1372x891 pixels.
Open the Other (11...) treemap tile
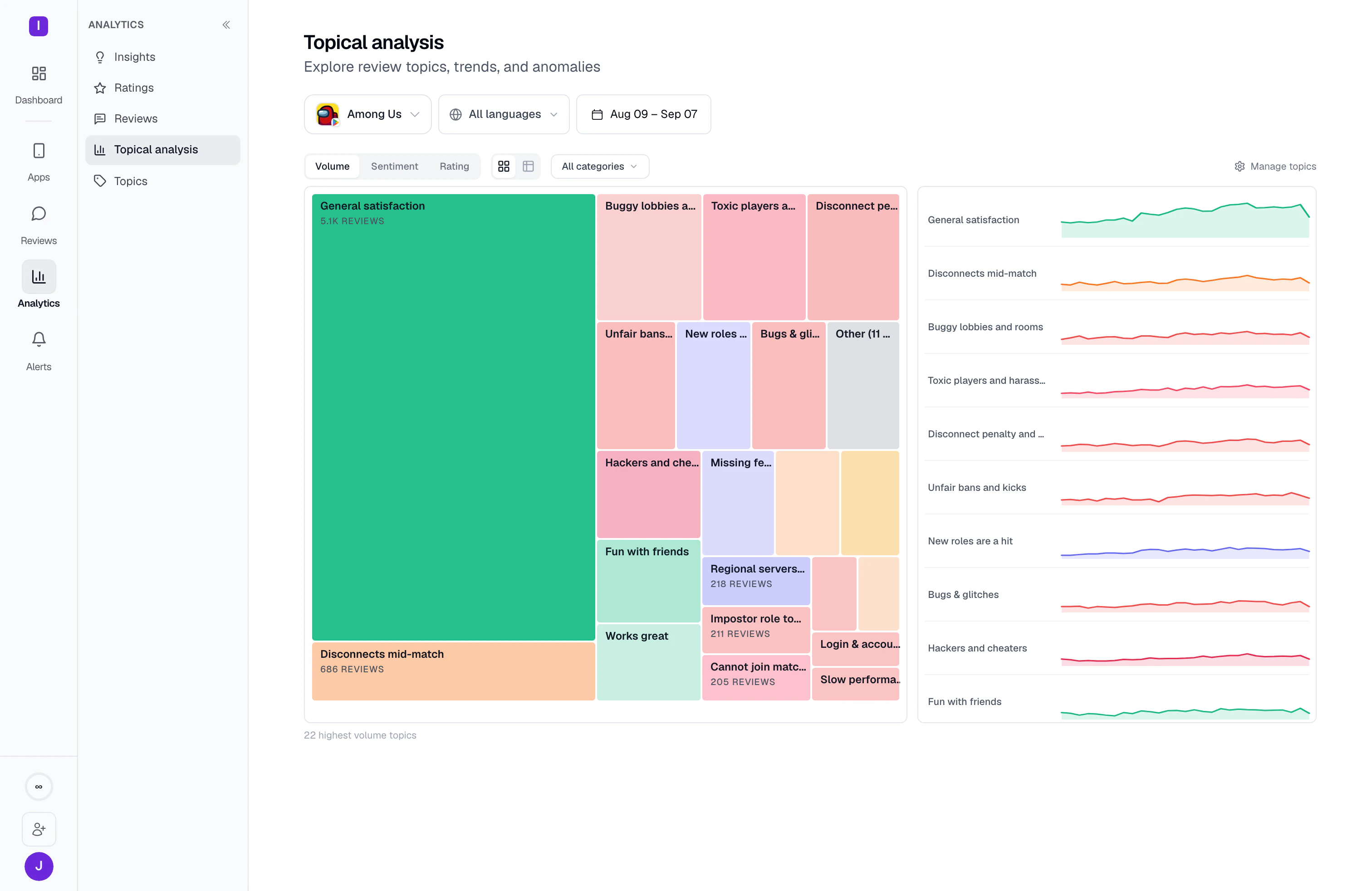(863, 386)
